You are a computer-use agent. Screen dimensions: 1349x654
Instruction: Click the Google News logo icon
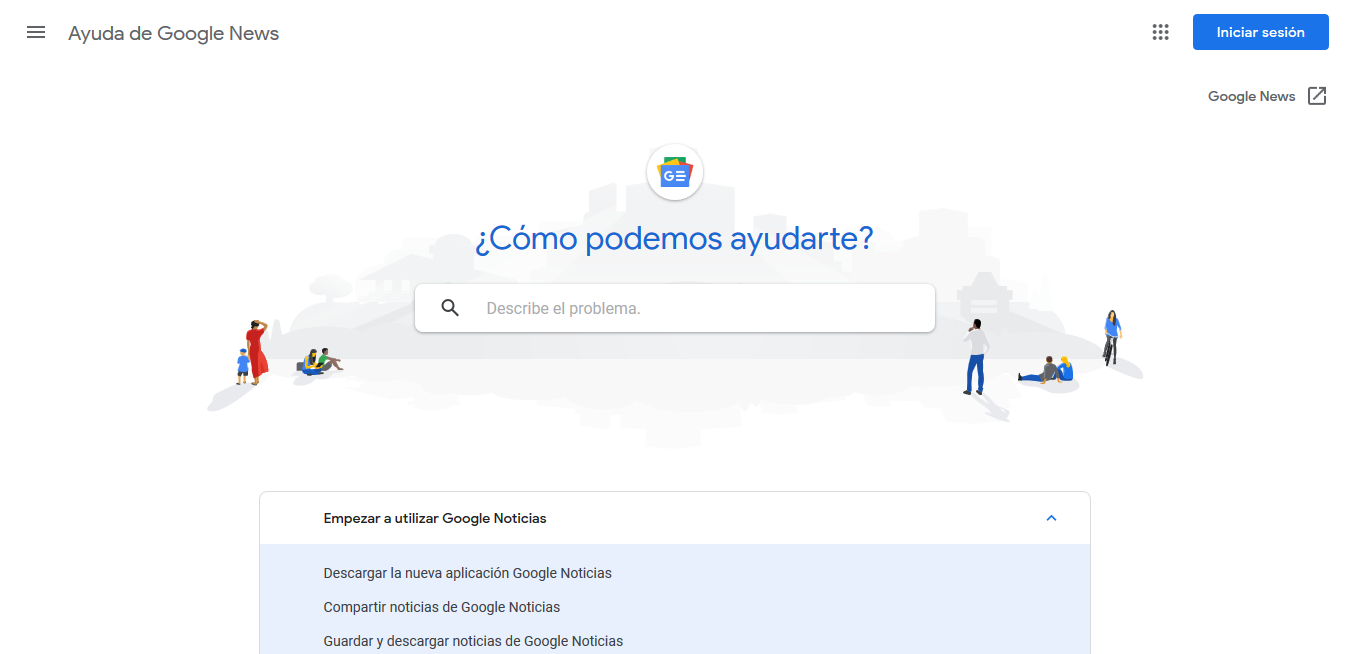[675, 172]
